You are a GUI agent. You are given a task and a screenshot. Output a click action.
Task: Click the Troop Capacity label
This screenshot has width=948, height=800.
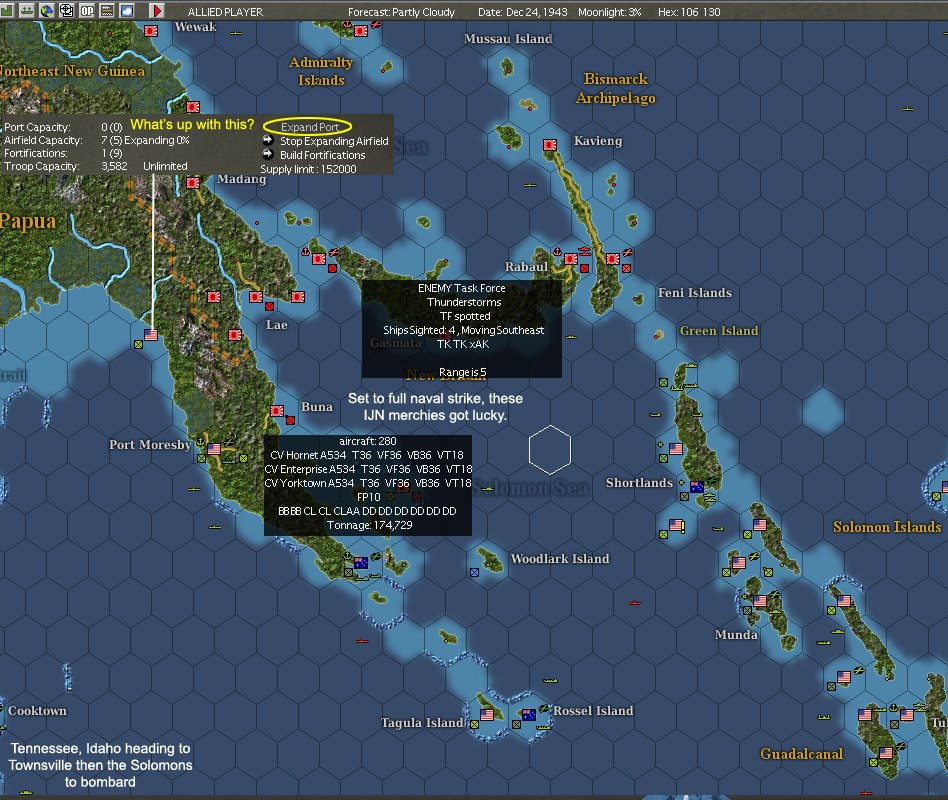[42, 166]
